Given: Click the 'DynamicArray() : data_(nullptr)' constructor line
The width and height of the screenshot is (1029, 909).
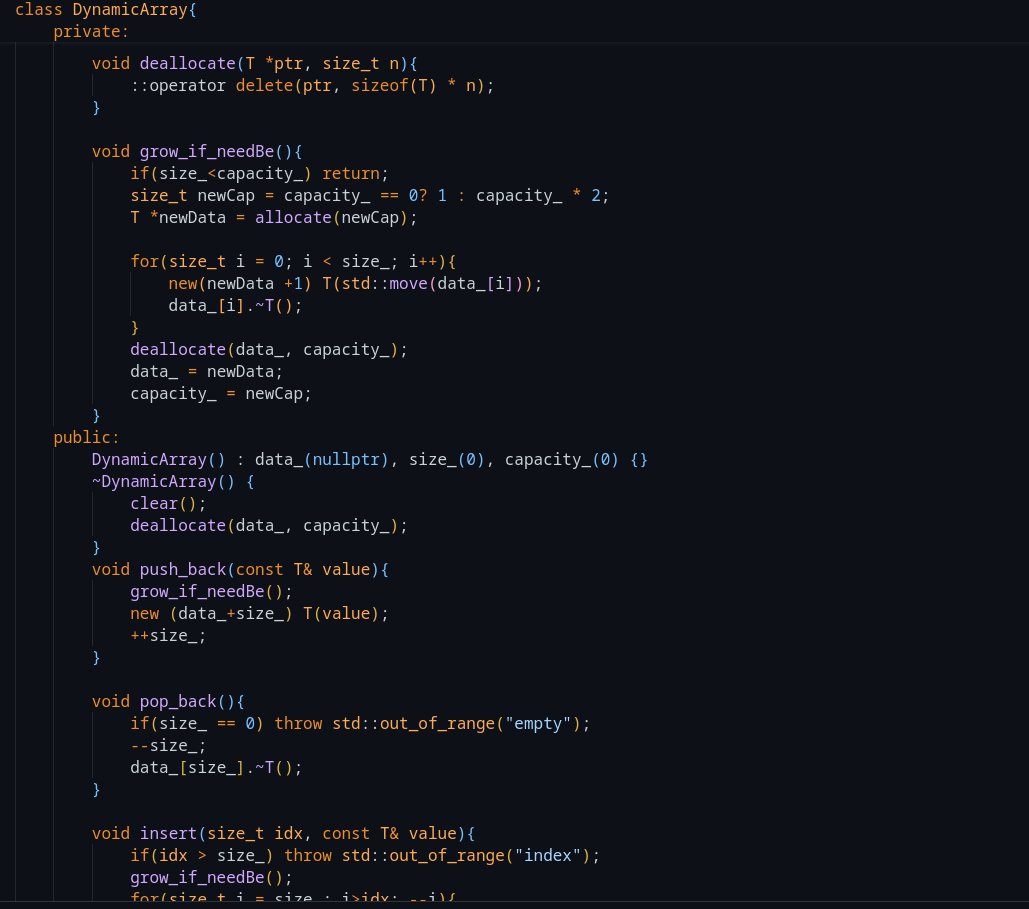Looking at the screenshot, I should coord(370,459).
